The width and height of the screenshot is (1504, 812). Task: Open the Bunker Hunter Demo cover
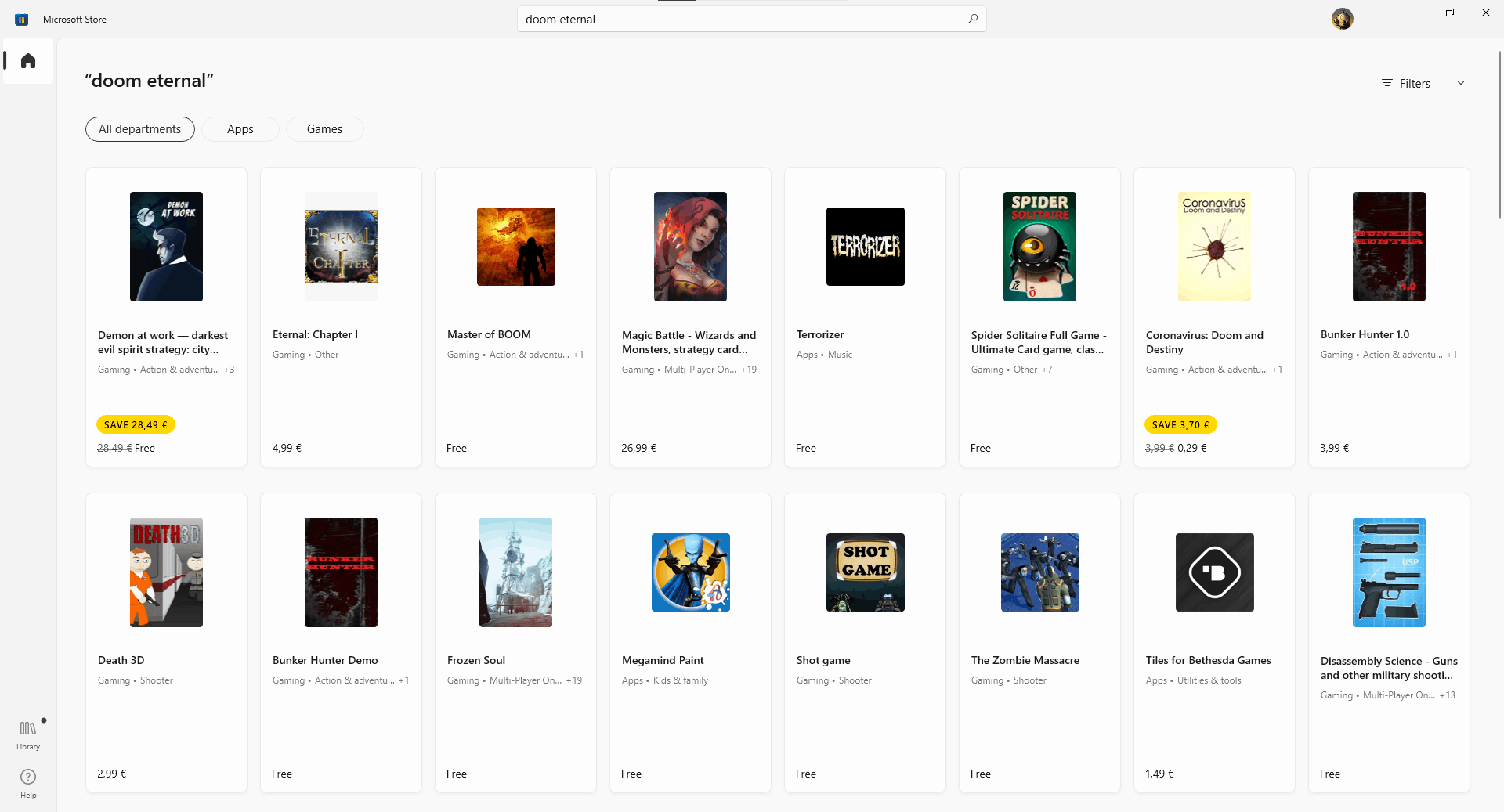click(341, 572)
